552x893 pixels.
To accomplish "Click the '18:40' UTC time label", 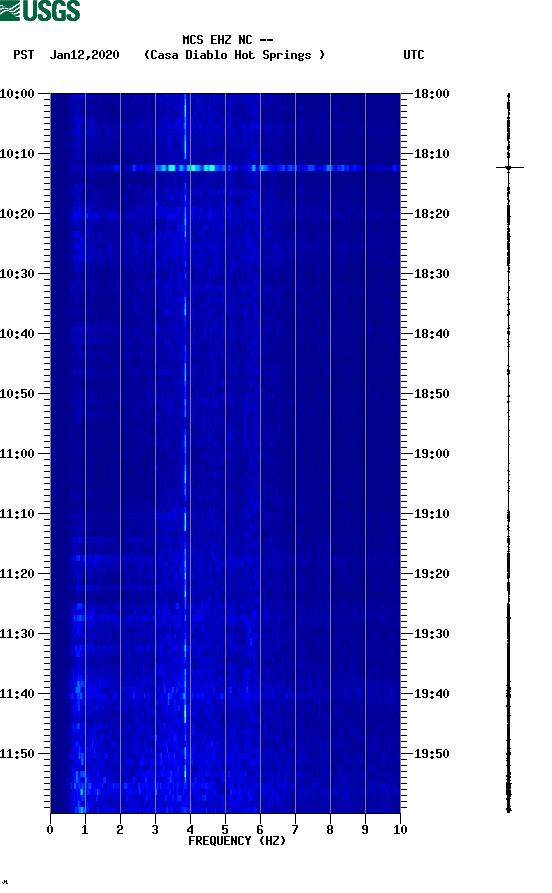I will pyautogui.click(x=432, y=334).
